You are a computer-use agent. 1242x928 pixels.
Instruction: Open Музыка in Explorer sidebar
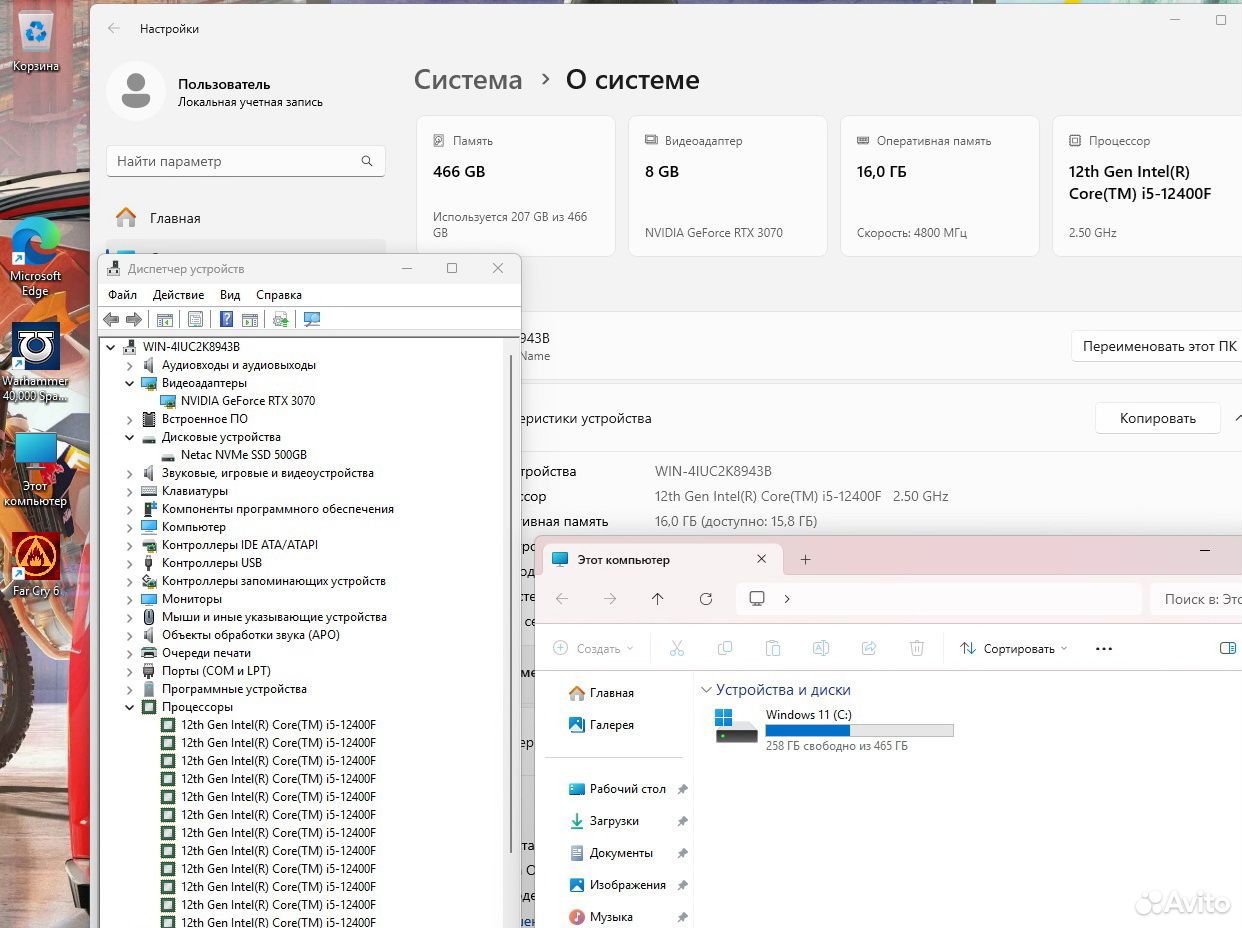point(611,917)
